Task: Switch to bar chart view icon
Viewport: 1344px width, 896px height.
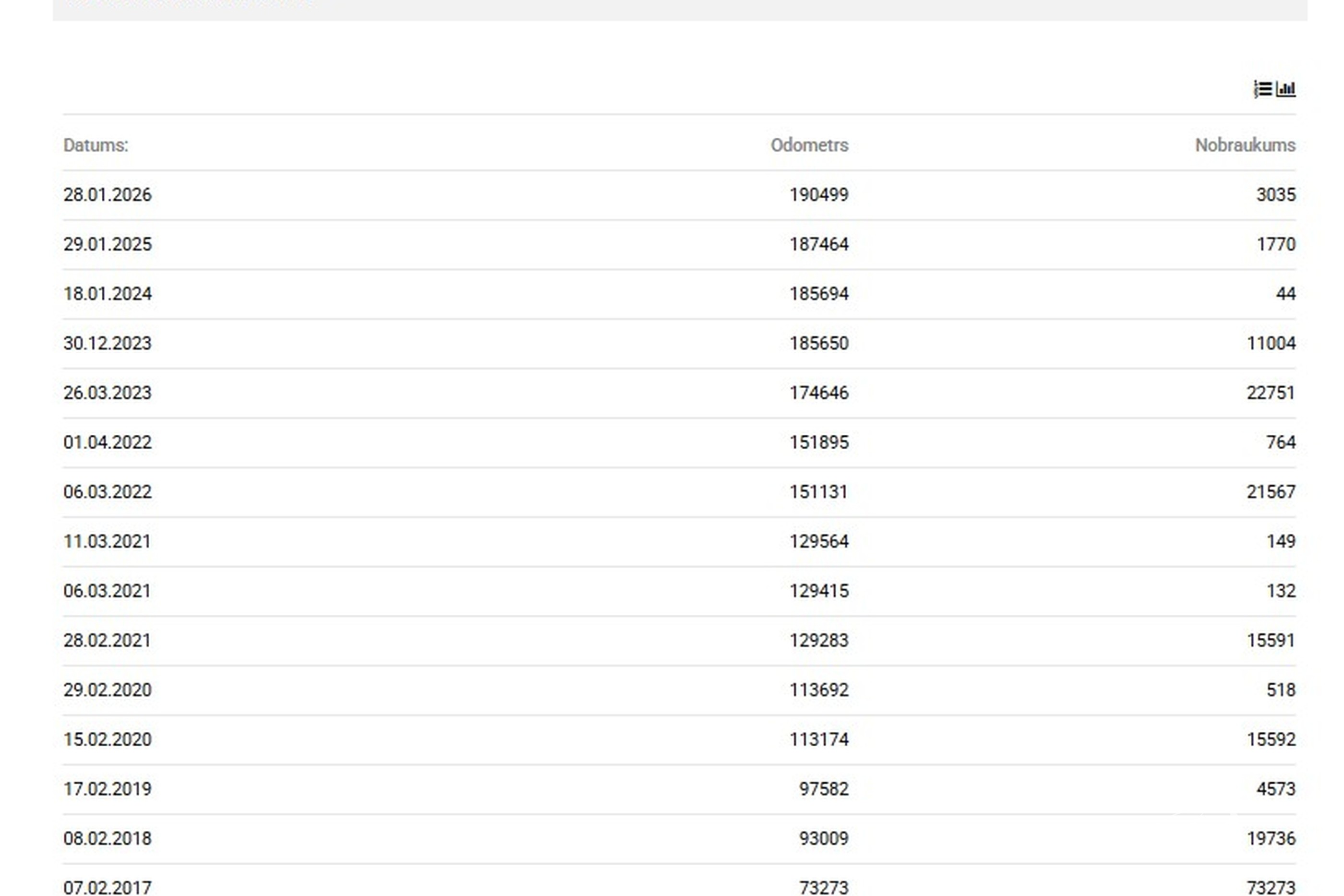Action: pos(1286,89)
